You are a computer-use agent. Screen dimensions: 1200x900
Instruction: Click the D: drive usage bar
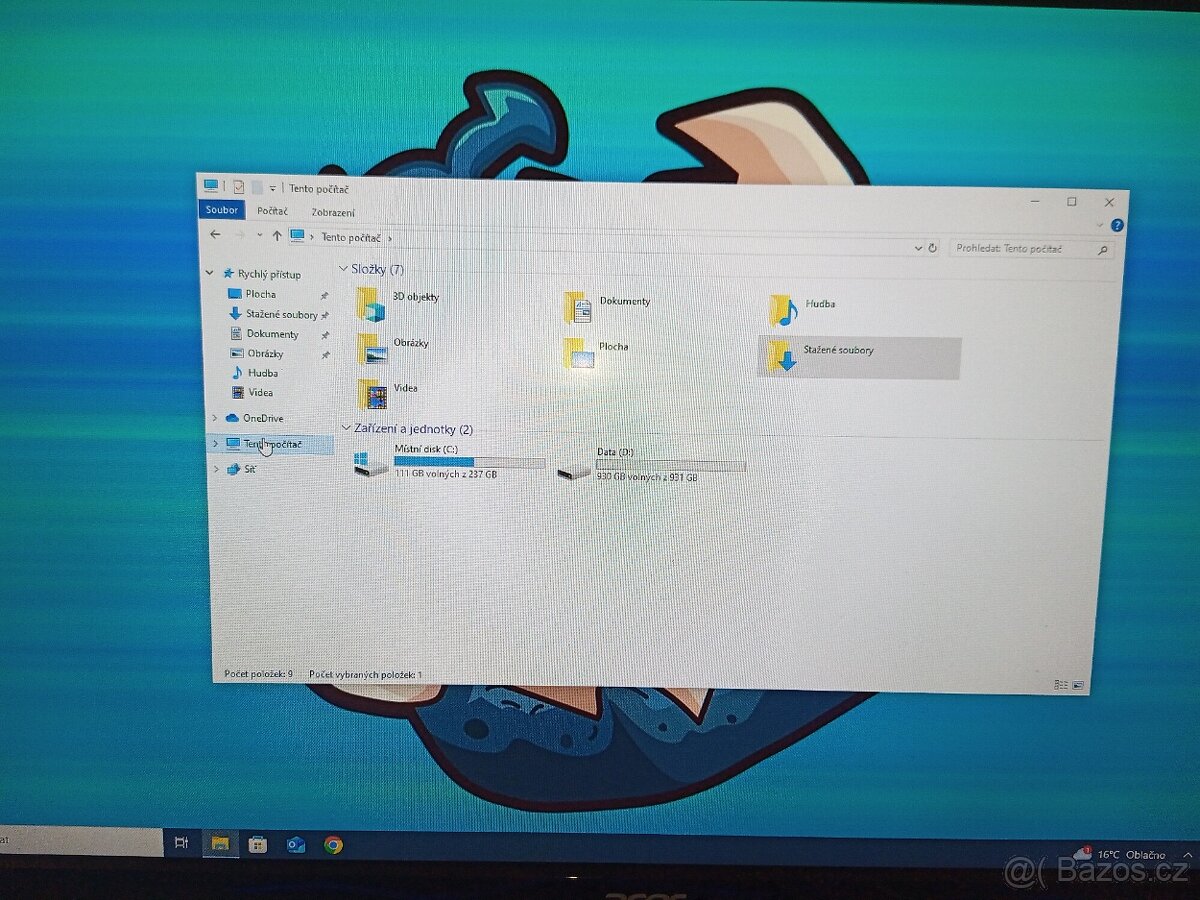[x=671, y=465]
